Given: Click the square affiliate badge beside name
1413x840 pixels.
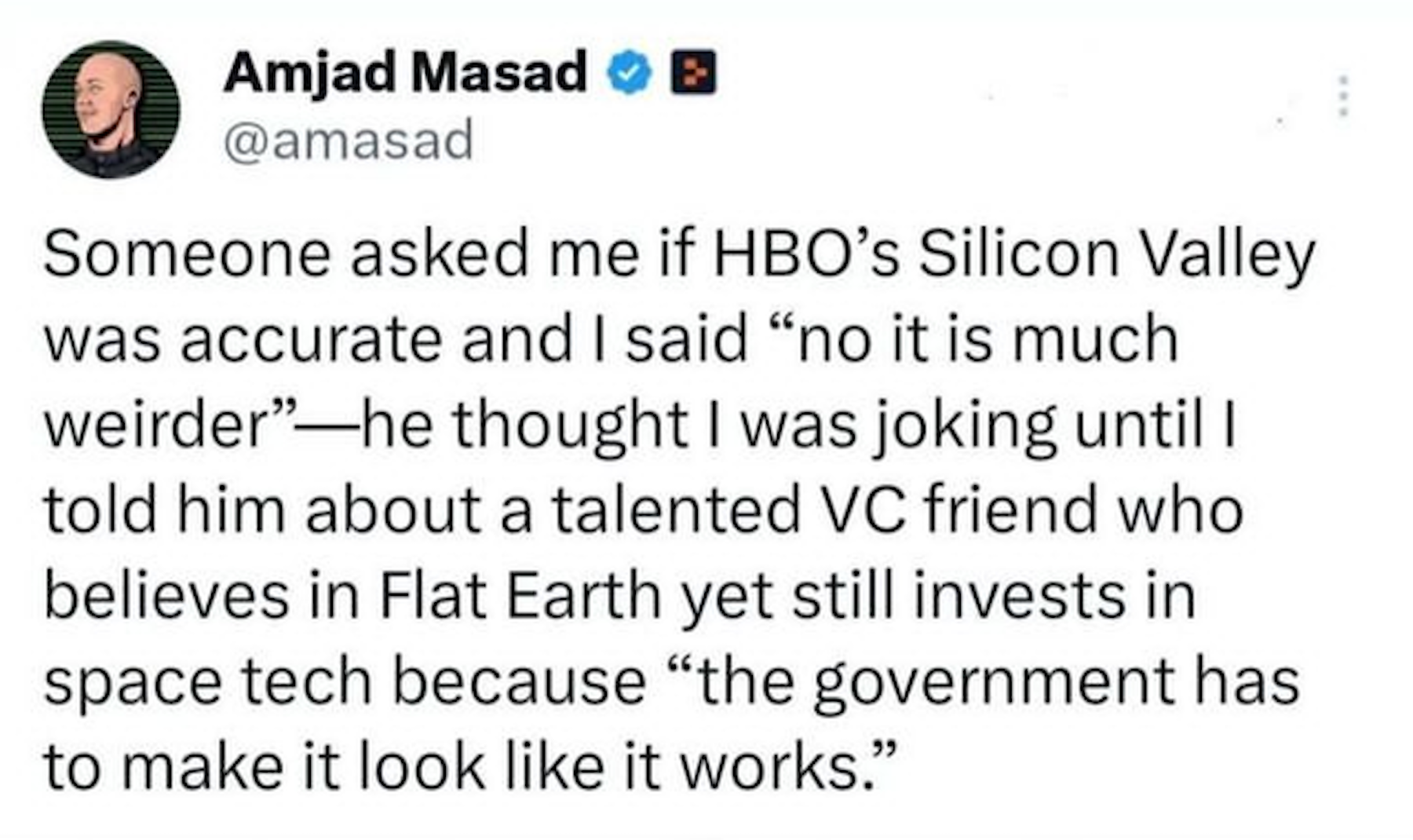Looking at the screenshot, I should tap(693, 72).
